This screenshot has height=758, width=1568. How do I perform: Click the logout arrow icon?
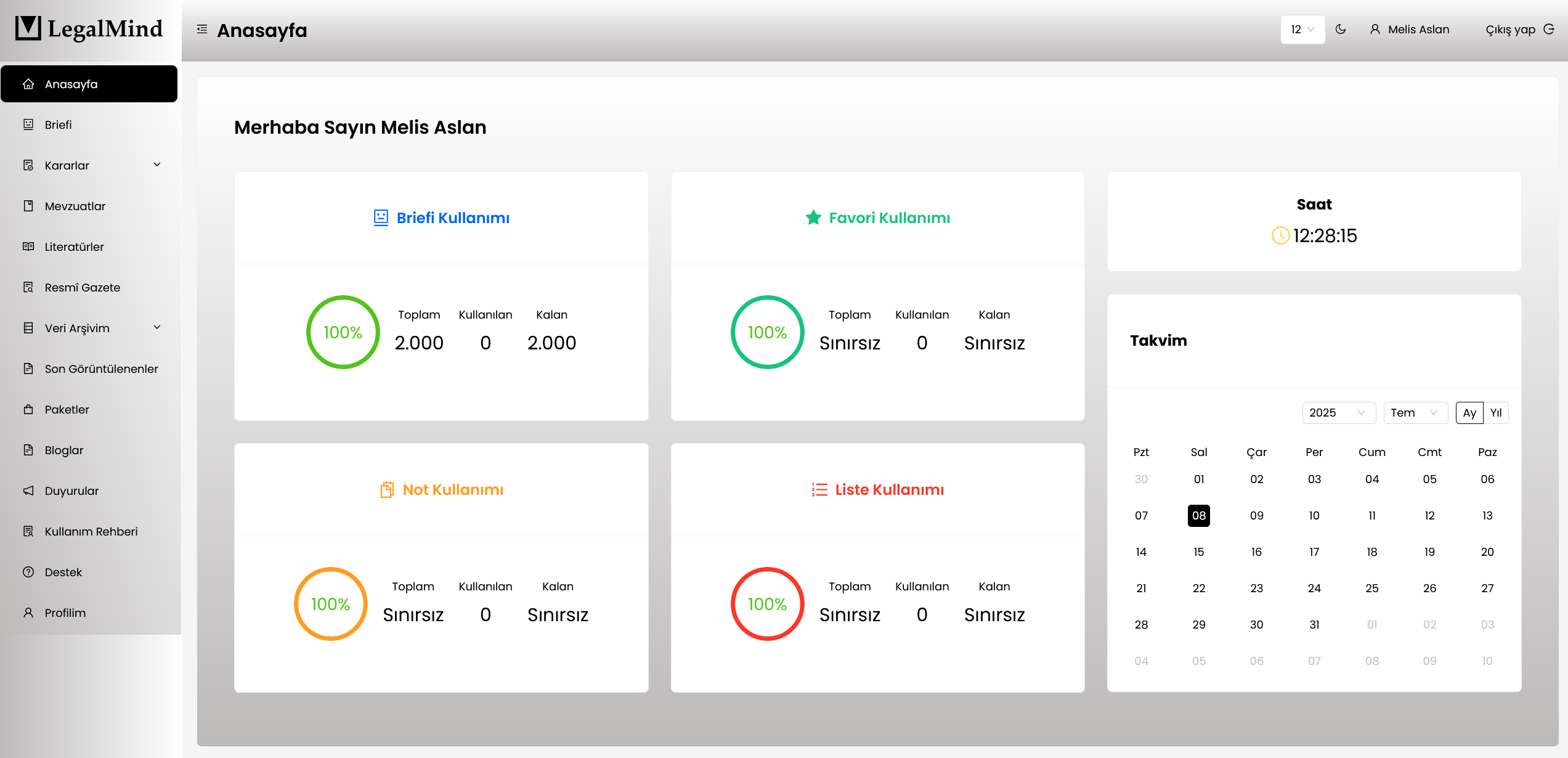pos(1549,29)
